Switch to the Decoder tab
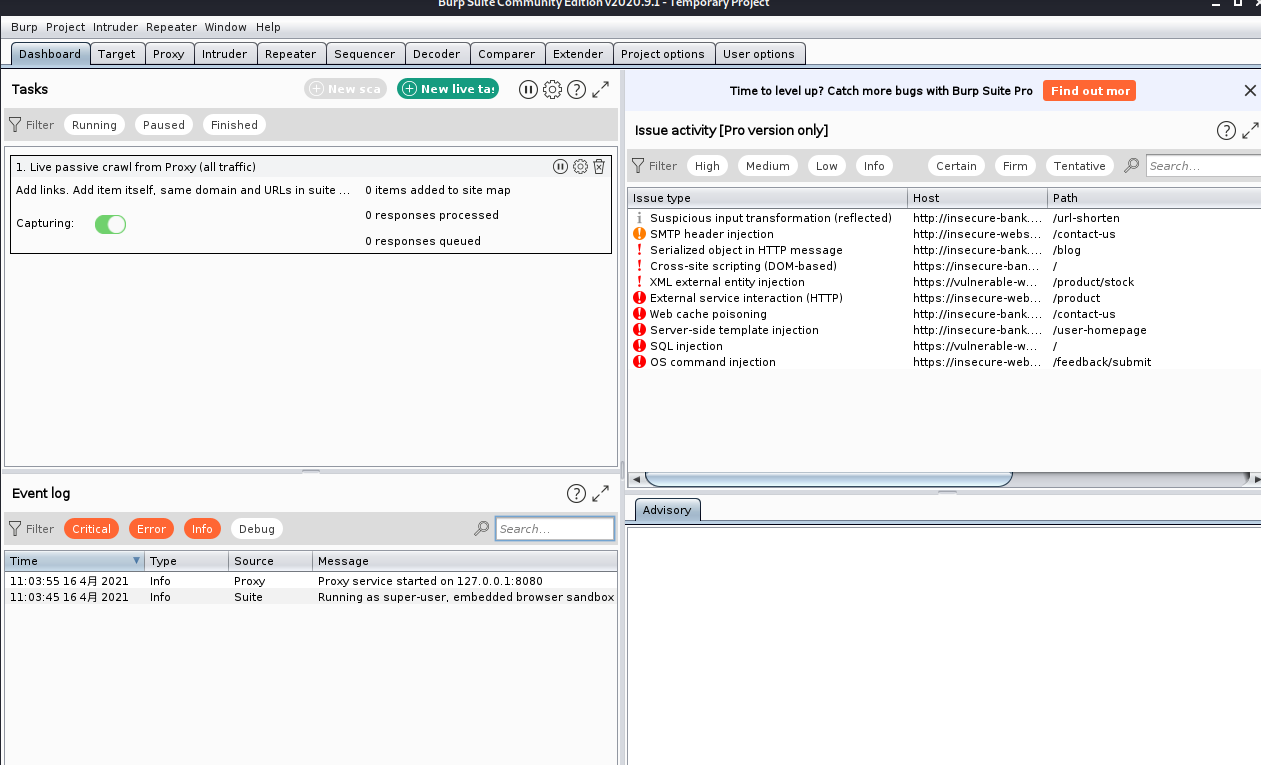The image size is (1261, 765). click(x=437, y=54)
